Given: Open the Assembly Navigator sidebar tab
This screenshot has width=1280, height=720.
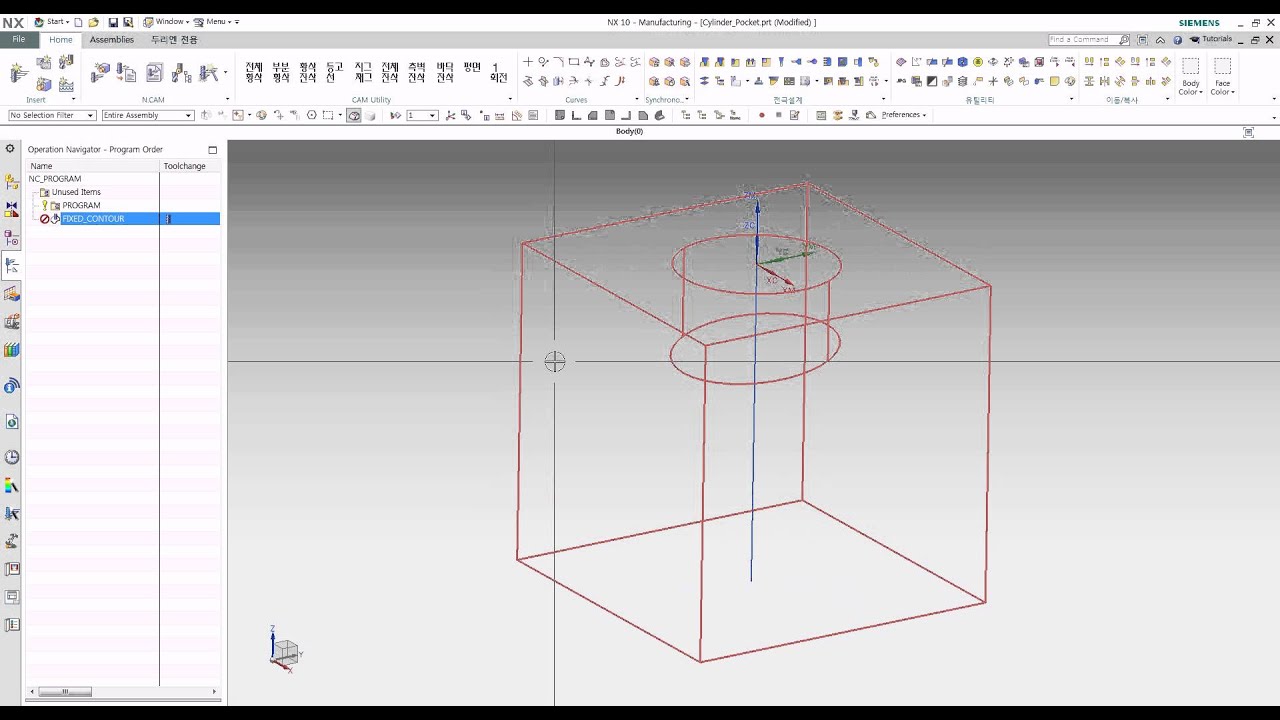Looking at the screenshot, I should (x=12, y=182).
